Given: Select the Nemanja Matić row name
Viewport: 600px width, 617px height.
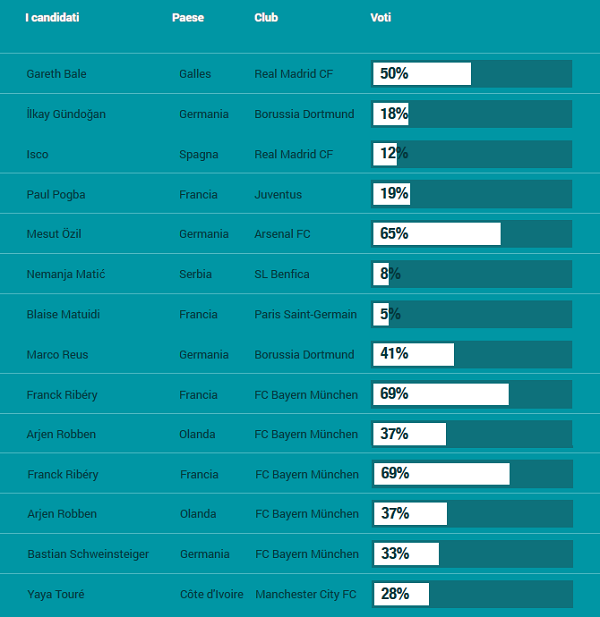Looking at the screenshot, I should click(x=66, y=274).
